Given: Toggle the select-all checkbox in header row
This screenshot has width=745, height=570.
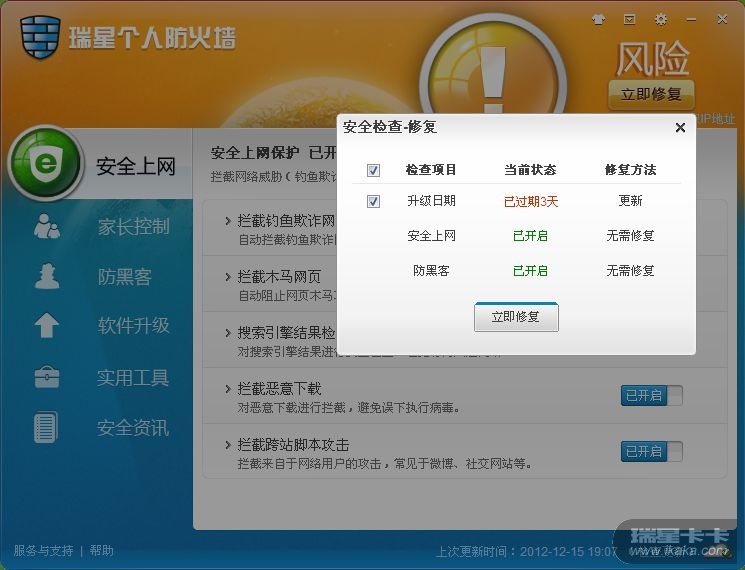Looking at the screenshot, I should tap(373, 170).
